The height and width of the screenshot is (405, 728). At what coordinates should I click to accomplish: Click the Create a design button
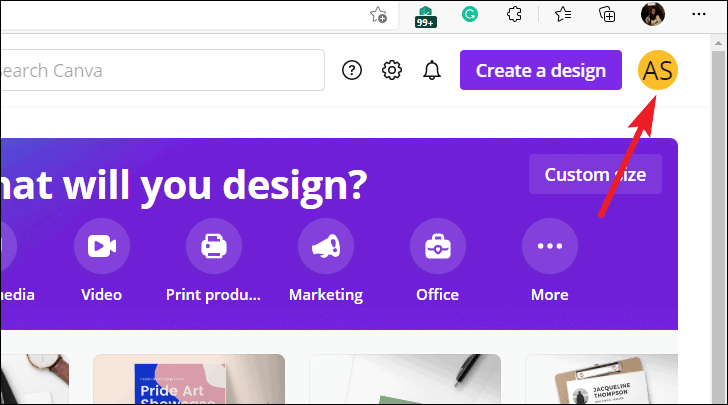540,70
